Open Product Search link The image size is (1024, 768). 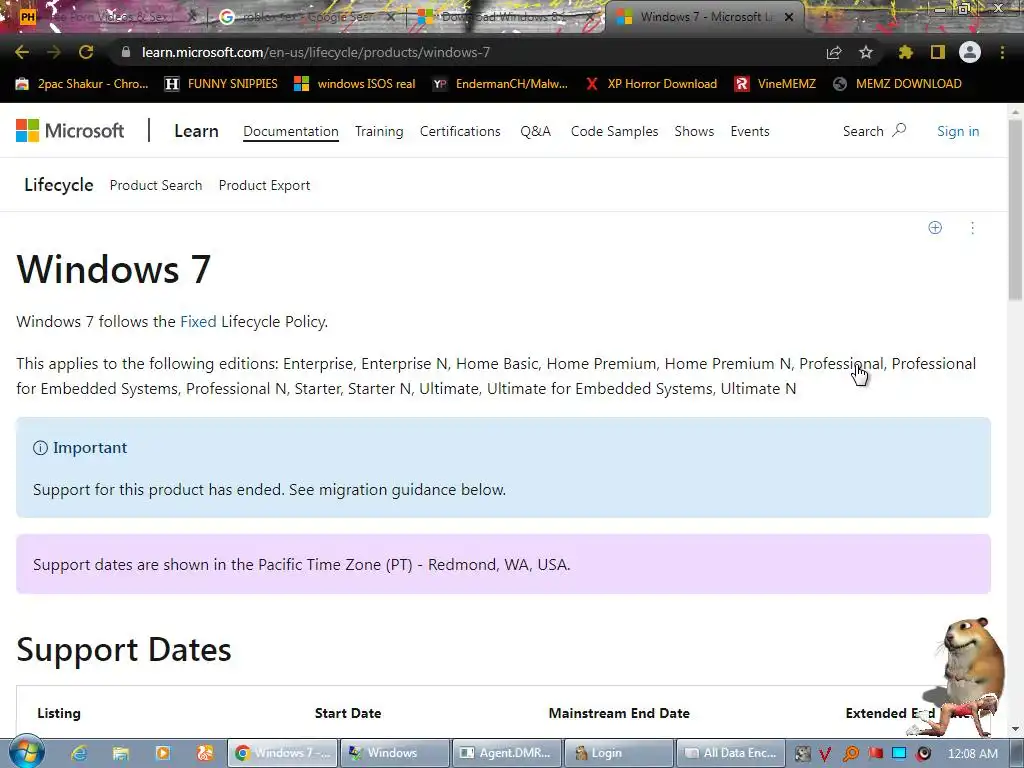[x=155, y=185]
